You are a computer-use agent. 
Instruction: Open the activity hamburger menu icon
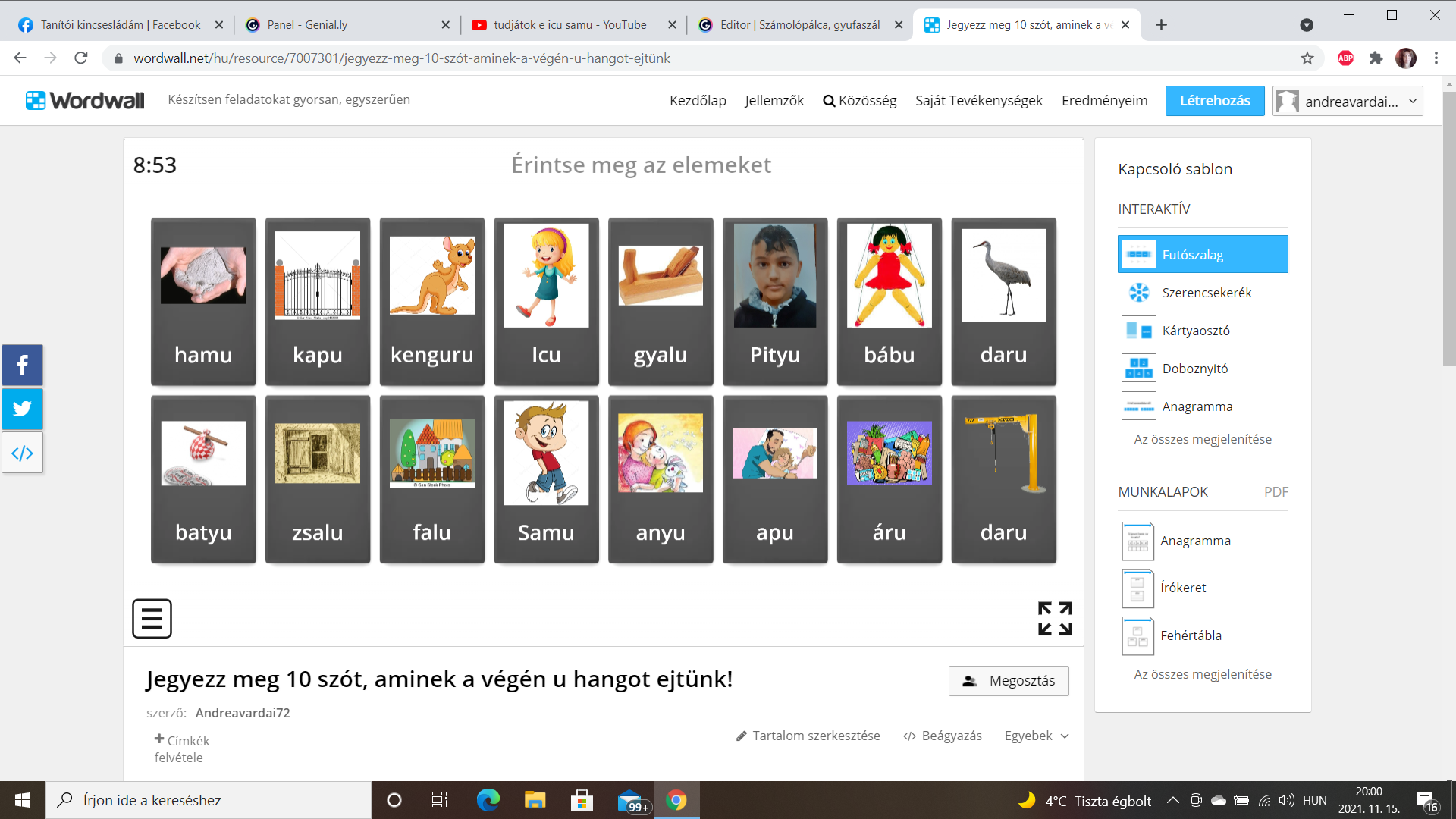[x=152, y=618]
